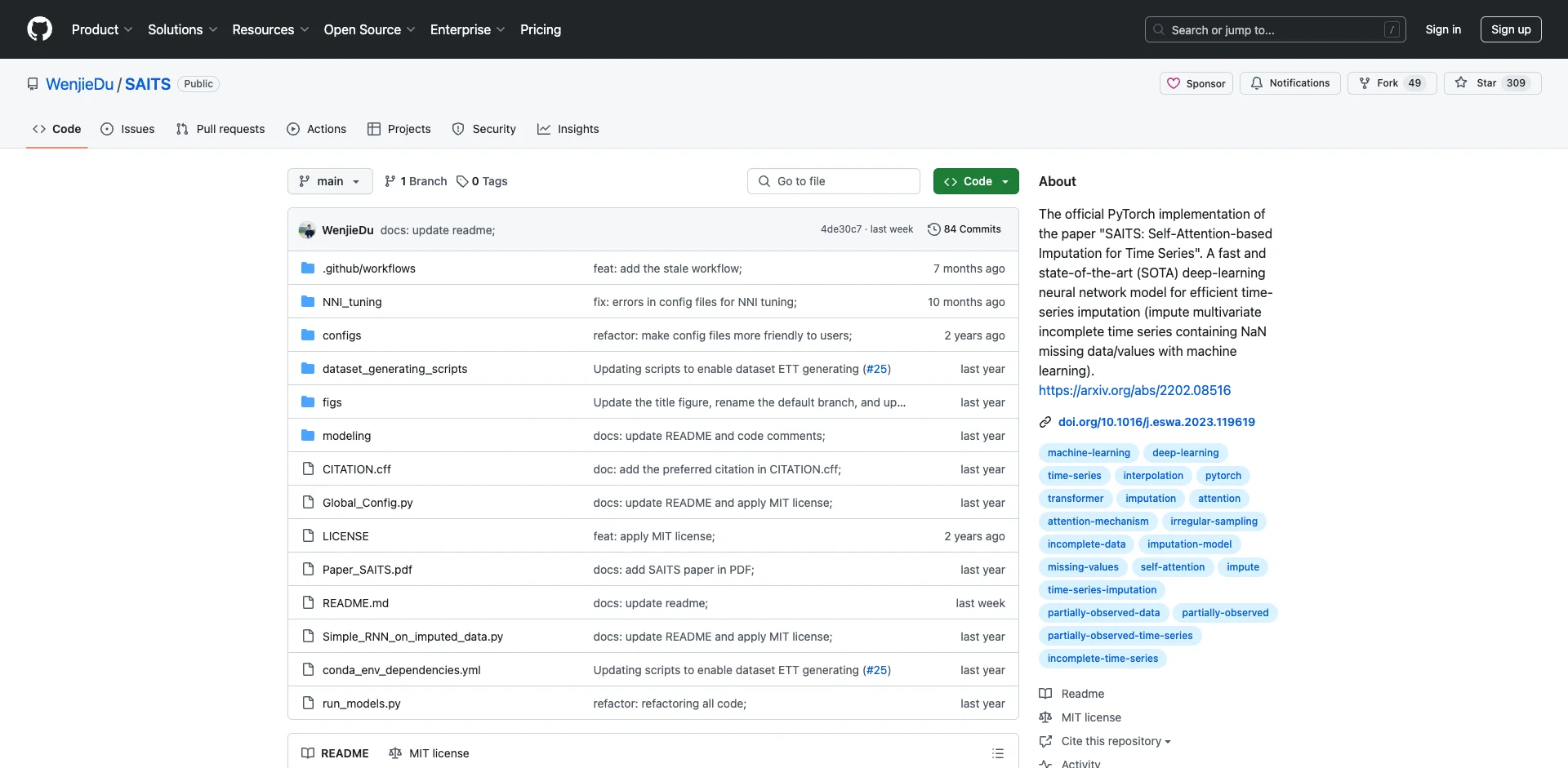Open the conda_env_dependencies.yml file
This screenshot has width=1568, height=768.
click(402, 670)
